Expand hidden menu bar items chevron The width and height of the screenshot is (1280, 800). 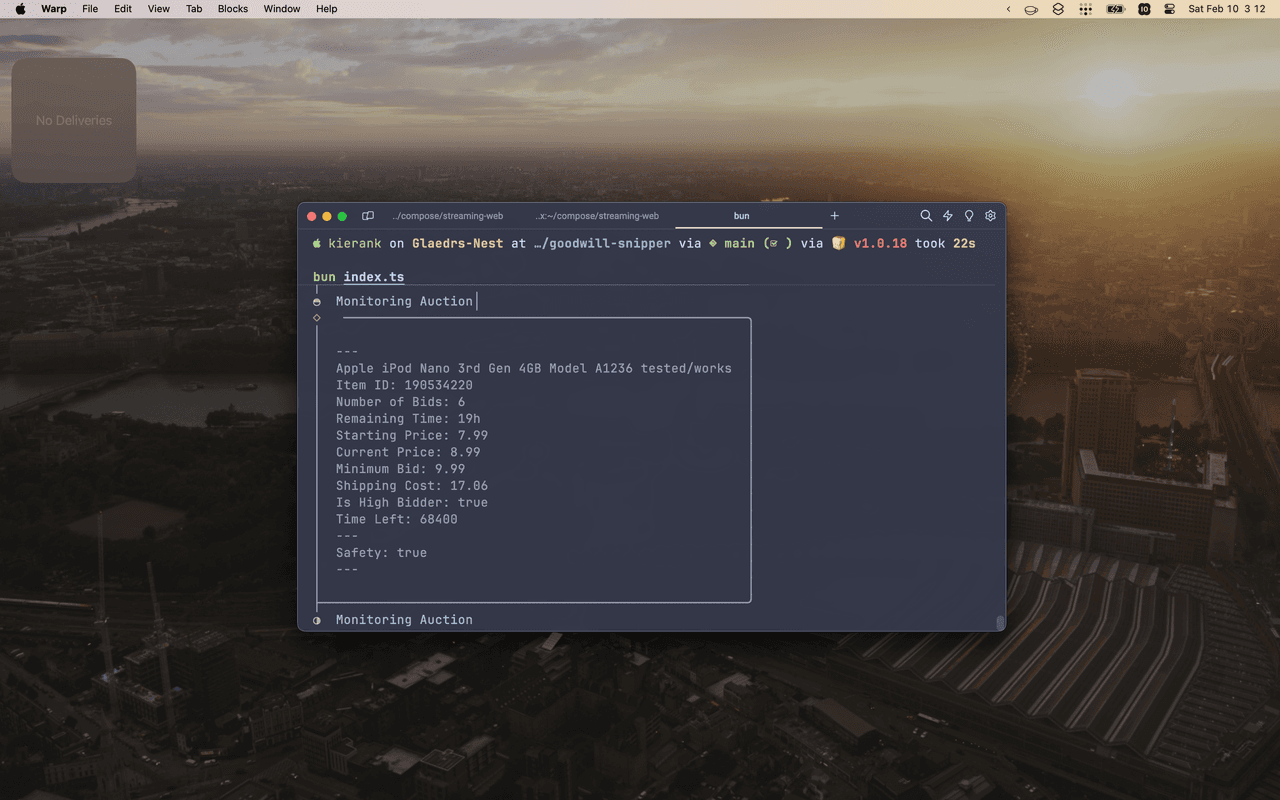pos(1008,9)
